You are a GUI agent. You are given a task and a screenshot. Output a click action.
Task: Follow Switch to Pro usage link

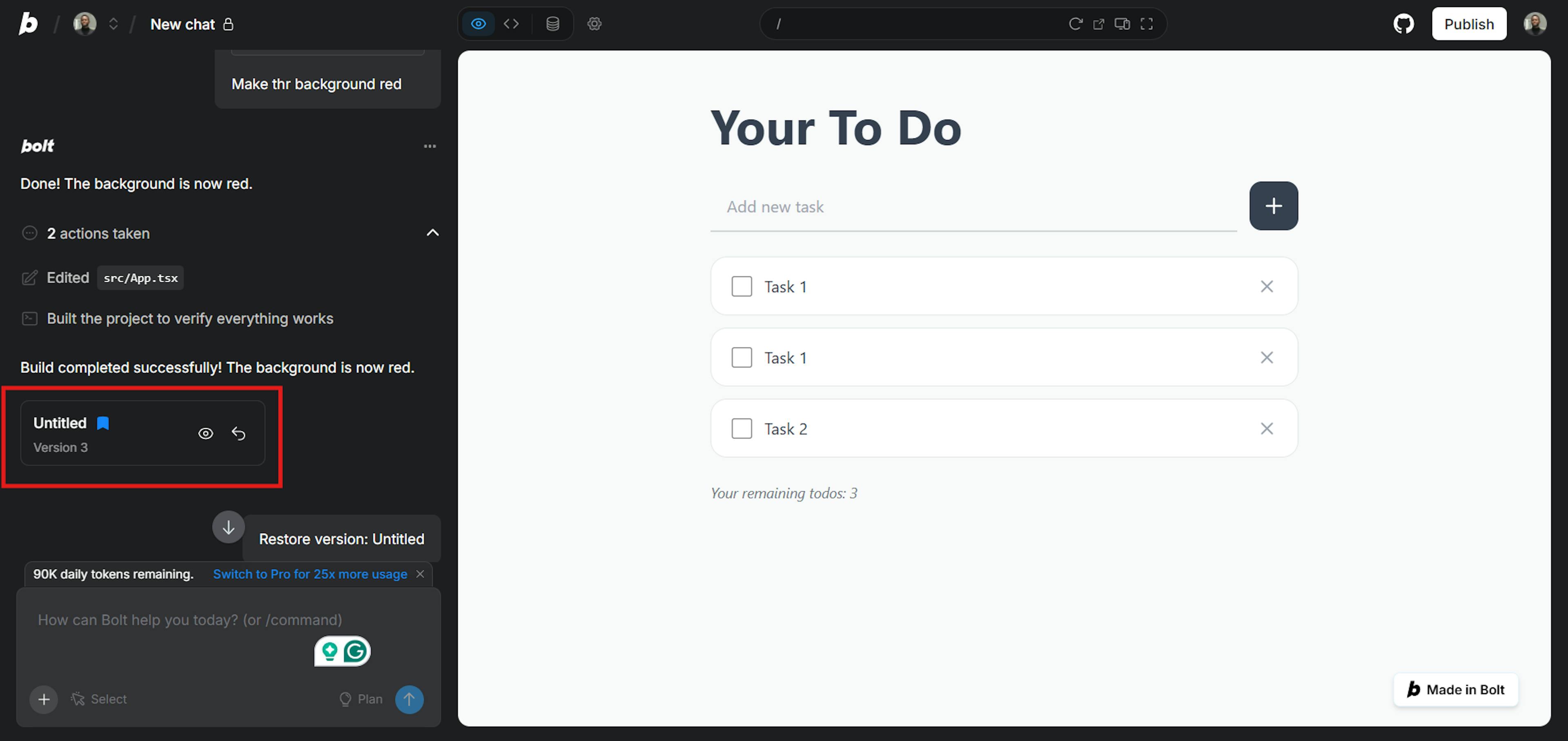pyautogui.click(x=310, y=574)
